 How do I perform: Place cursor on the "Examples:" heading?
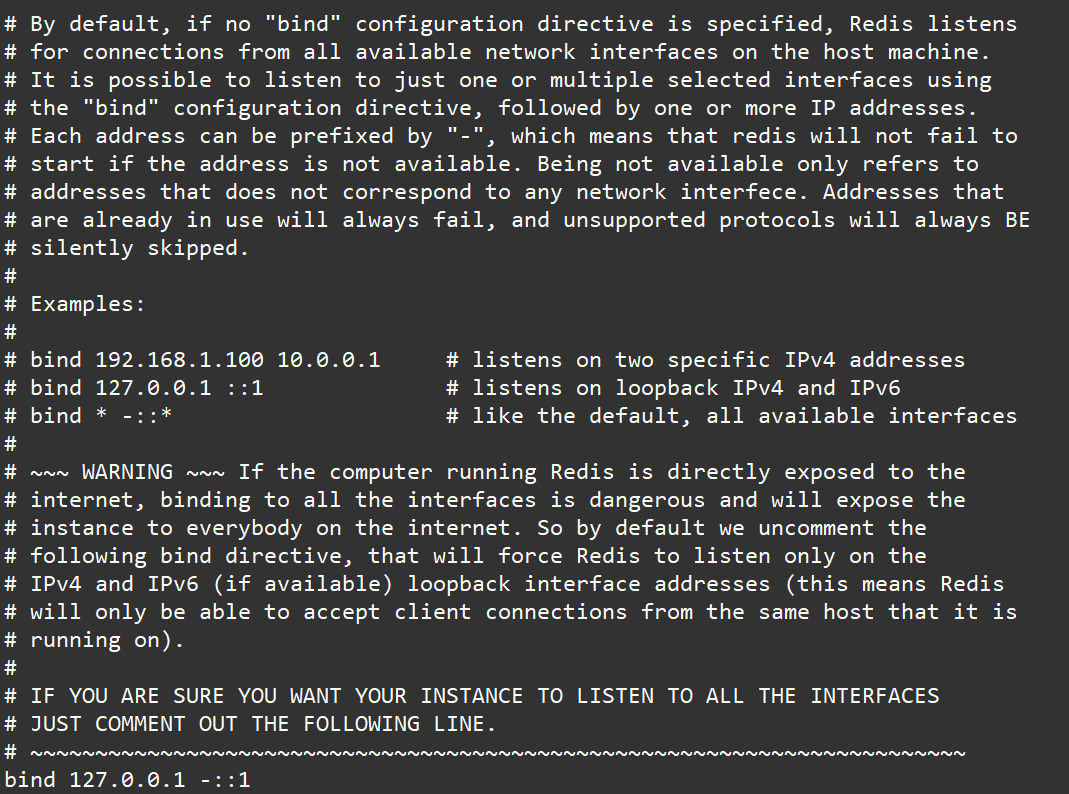coord(88,304)
